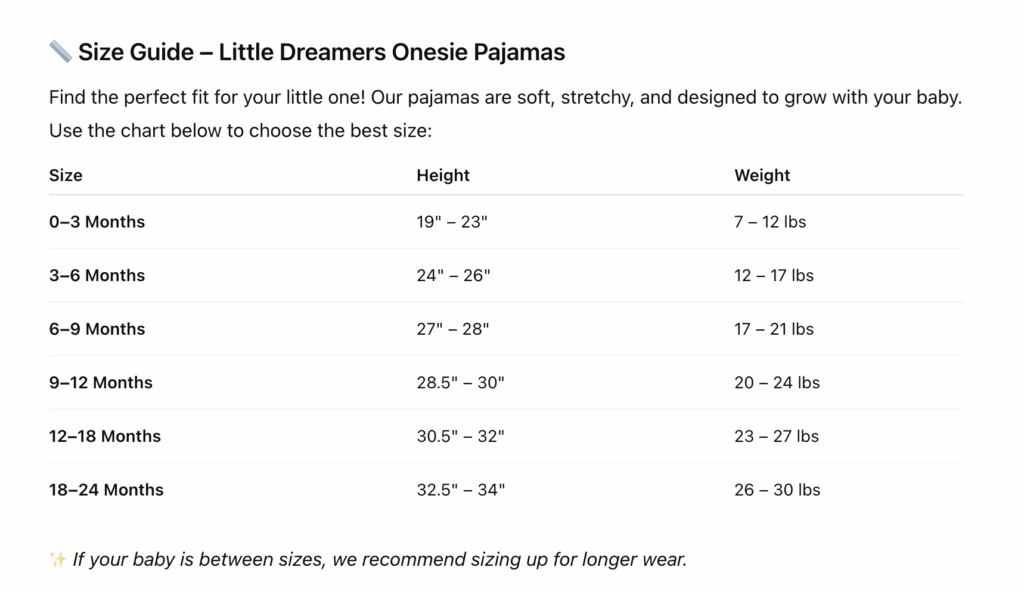
Task: Click the 26 – 30 lbs weight cell
Action: point(777,489)
